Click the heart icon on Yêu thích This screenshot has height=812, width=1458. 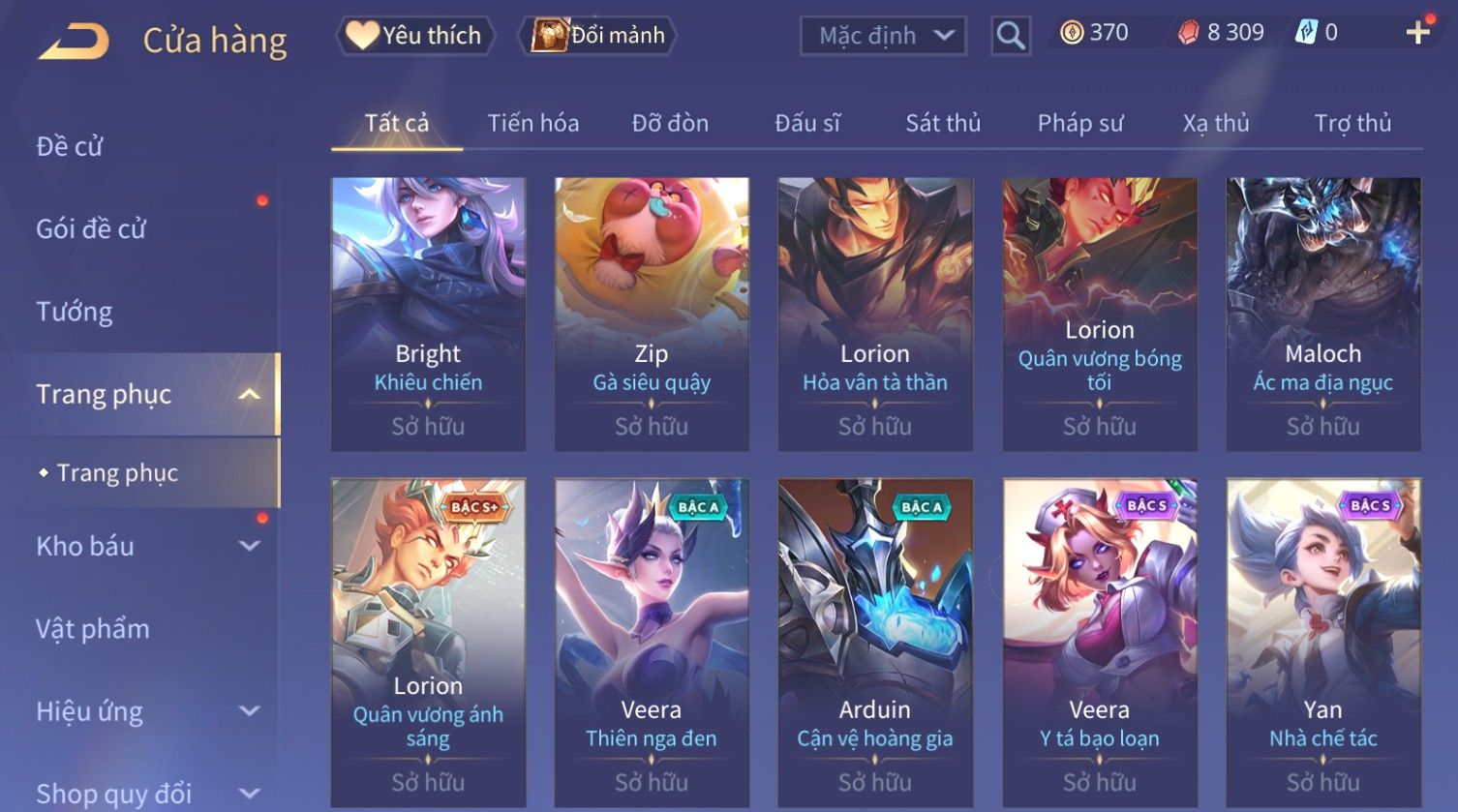pos(363,35)
